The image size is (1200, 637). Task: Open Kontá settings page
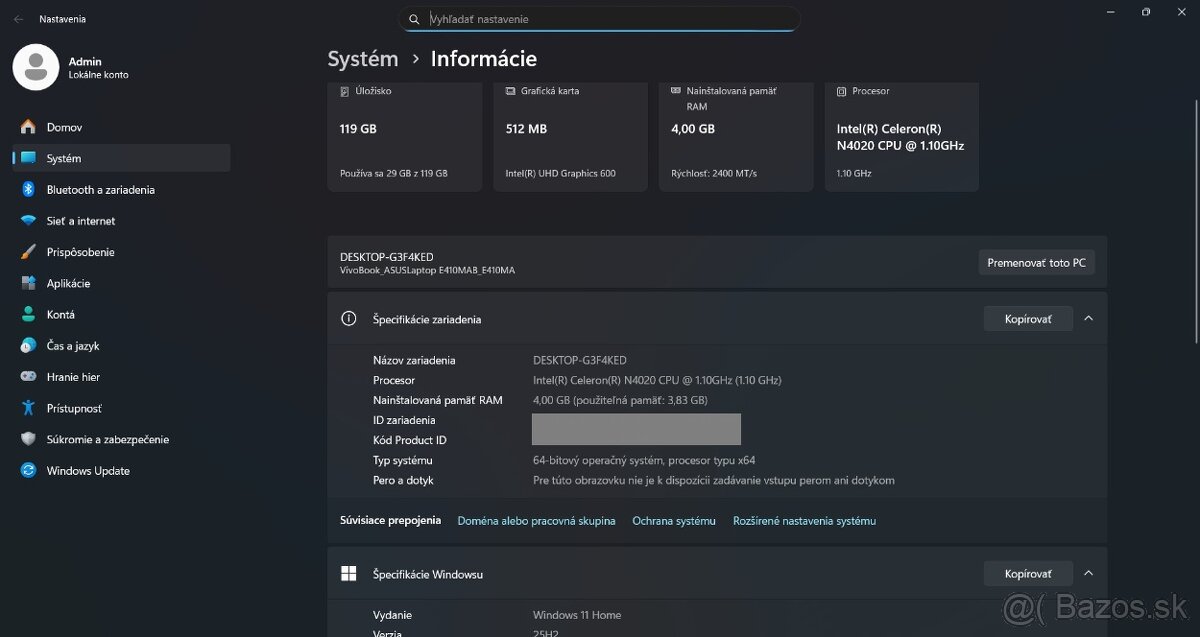[x=122, y=314]
